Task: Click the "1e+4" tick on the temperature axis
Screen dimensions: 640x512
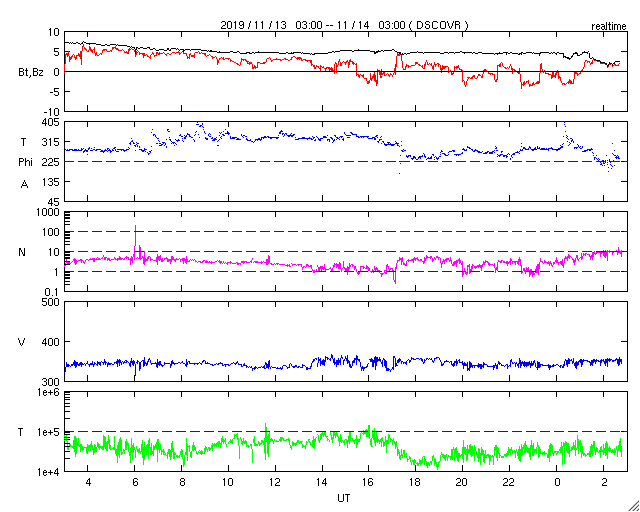Action: coord(46,471)
